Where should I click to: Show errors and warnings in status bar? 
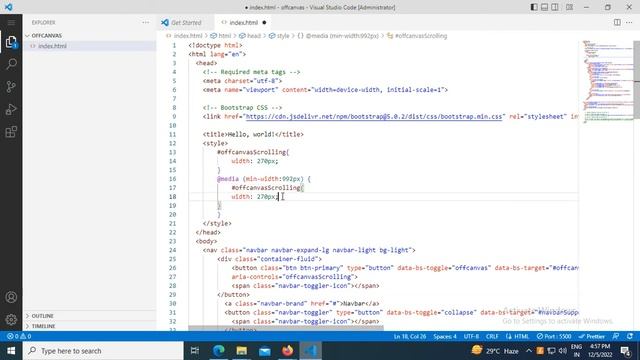click(19, 336)
